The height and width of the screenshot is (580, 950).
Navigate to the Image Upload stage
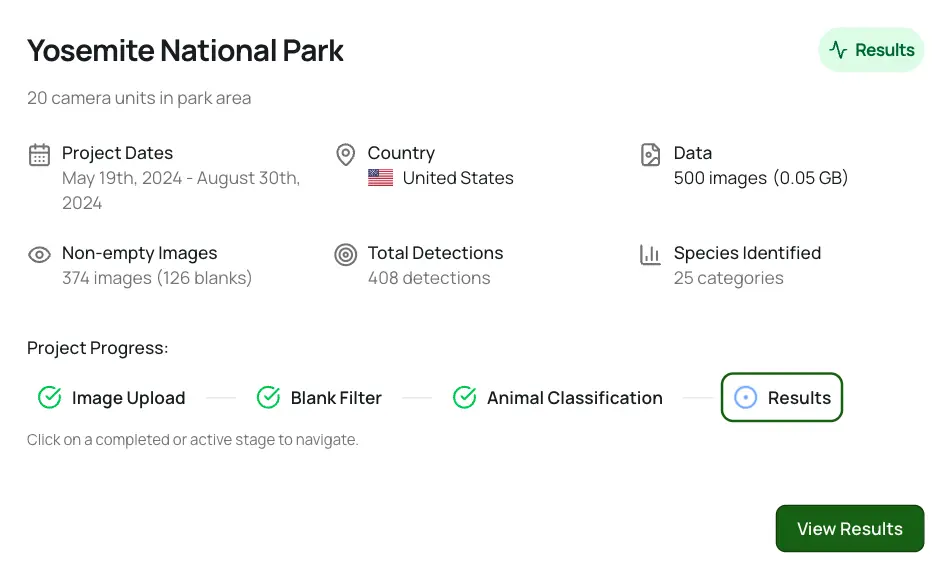click(x=128, y=397)
